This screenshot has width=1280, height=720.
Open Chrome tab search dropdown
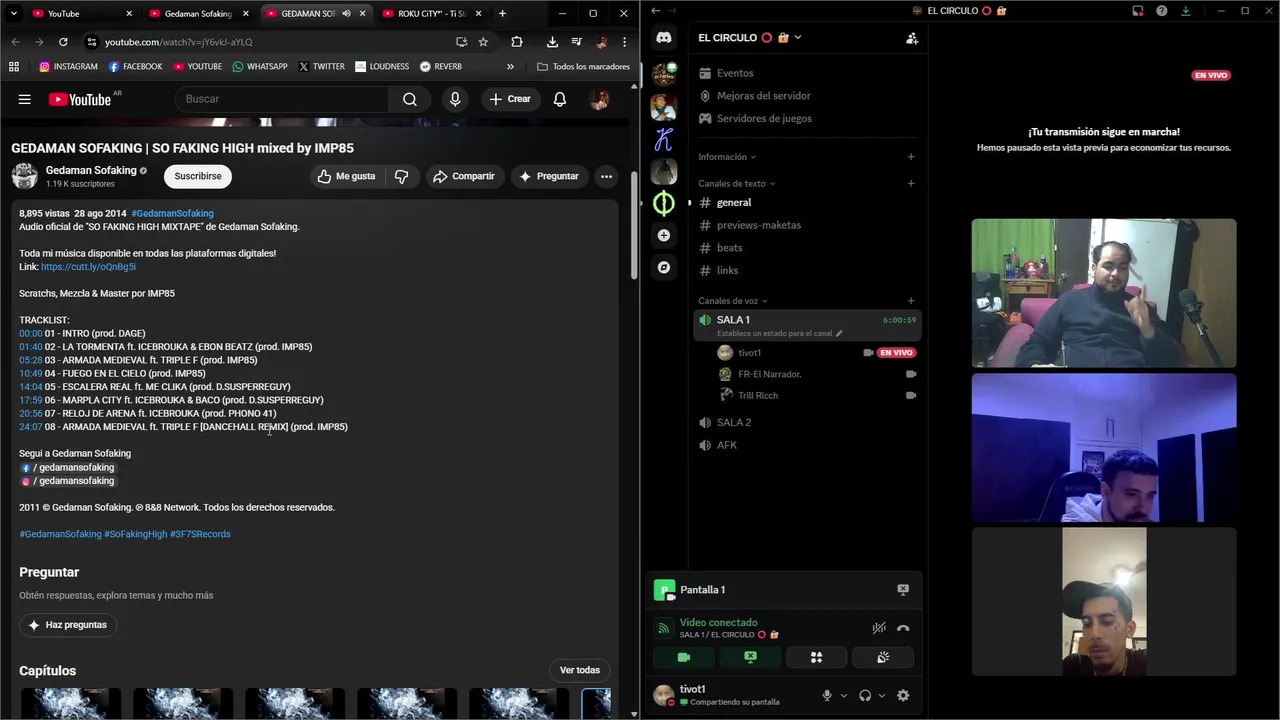14,14
